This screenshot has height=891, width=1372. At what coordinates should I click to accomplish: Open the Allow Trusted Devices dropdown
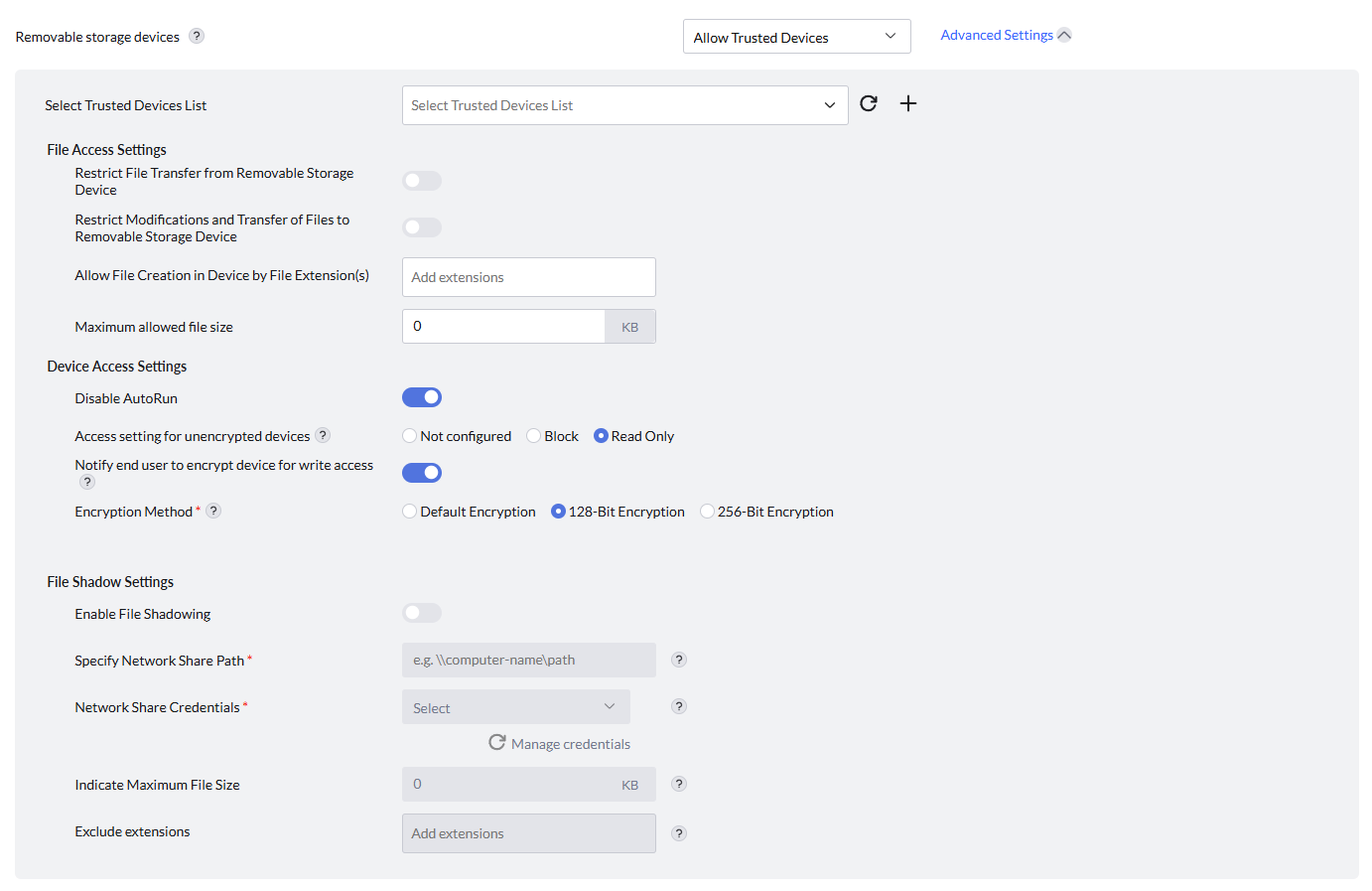[796, 38]
